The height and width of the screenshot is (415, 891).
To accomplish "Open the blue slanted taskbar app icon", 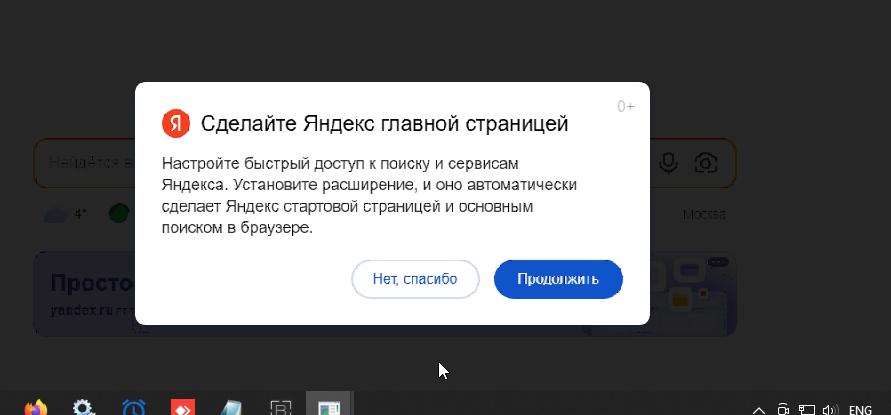I will pyautogui.click(x=231, y=408).
